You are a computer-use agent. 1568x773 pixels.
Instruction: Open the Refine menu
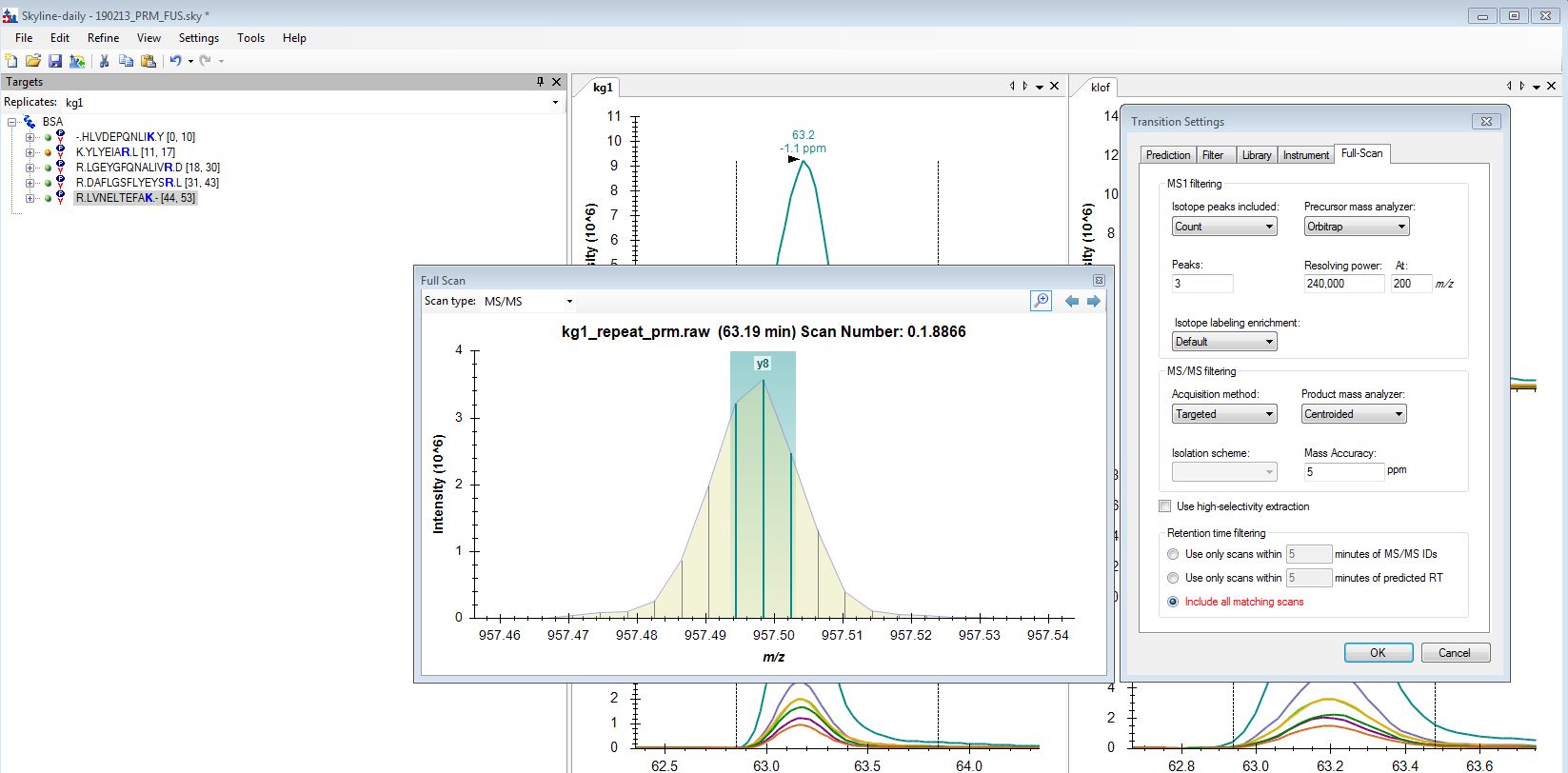click(x=103, y=38)
